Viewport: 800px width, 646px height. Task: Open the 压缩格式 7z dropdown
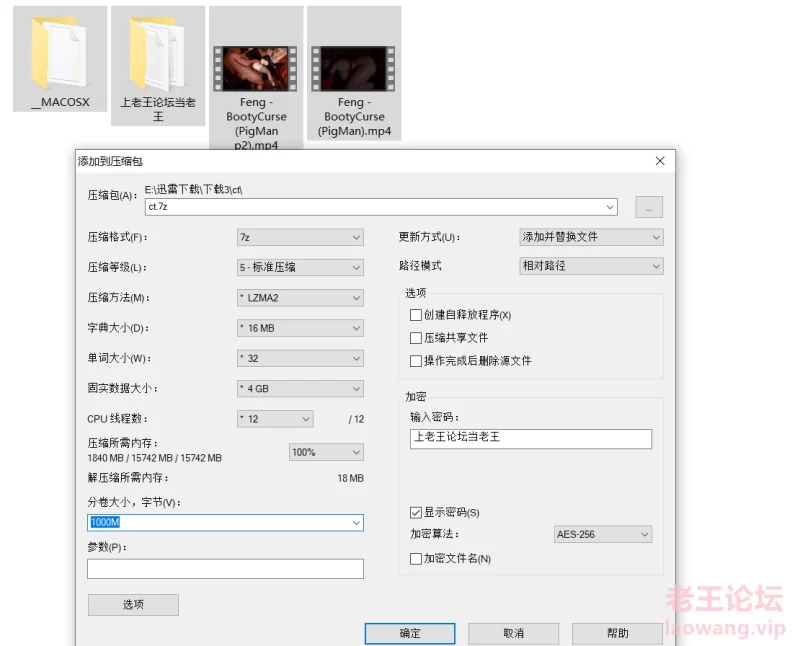(300, 237)
